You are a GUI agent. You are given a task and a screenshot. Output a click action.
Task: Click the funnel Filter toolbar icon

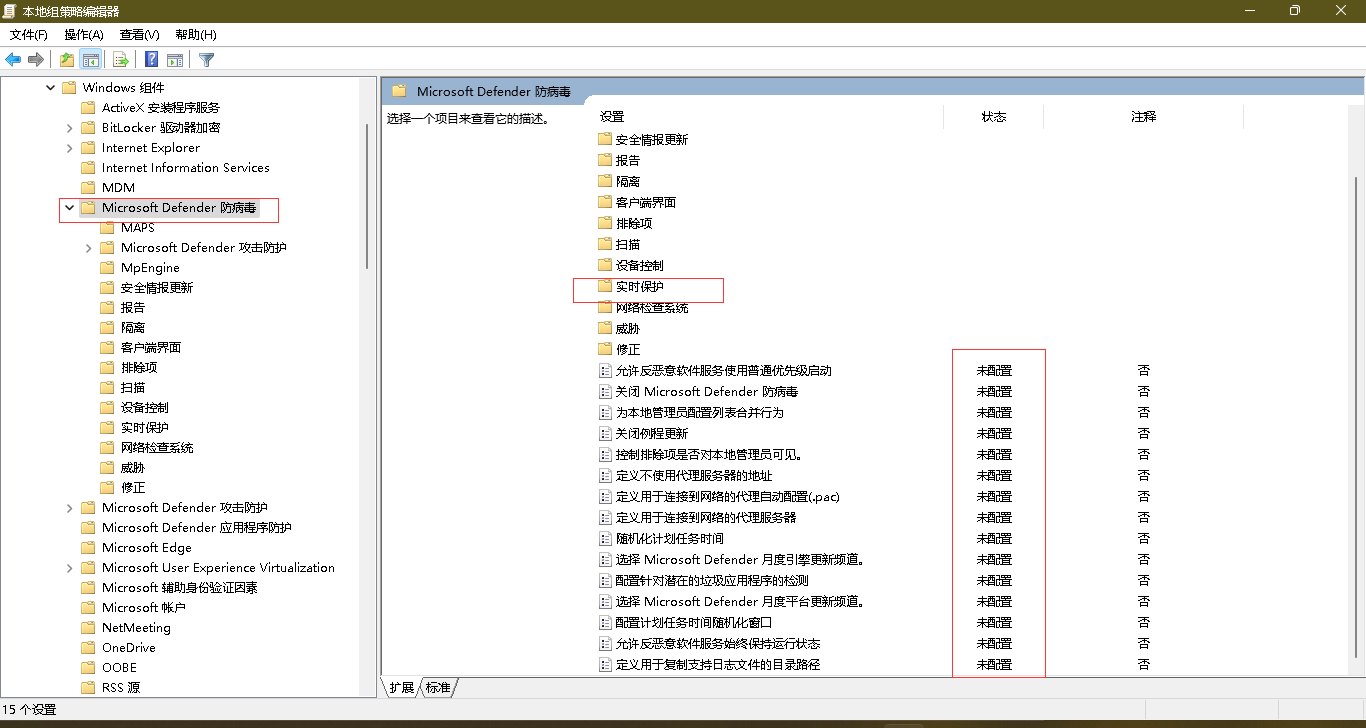coord(206,60)
